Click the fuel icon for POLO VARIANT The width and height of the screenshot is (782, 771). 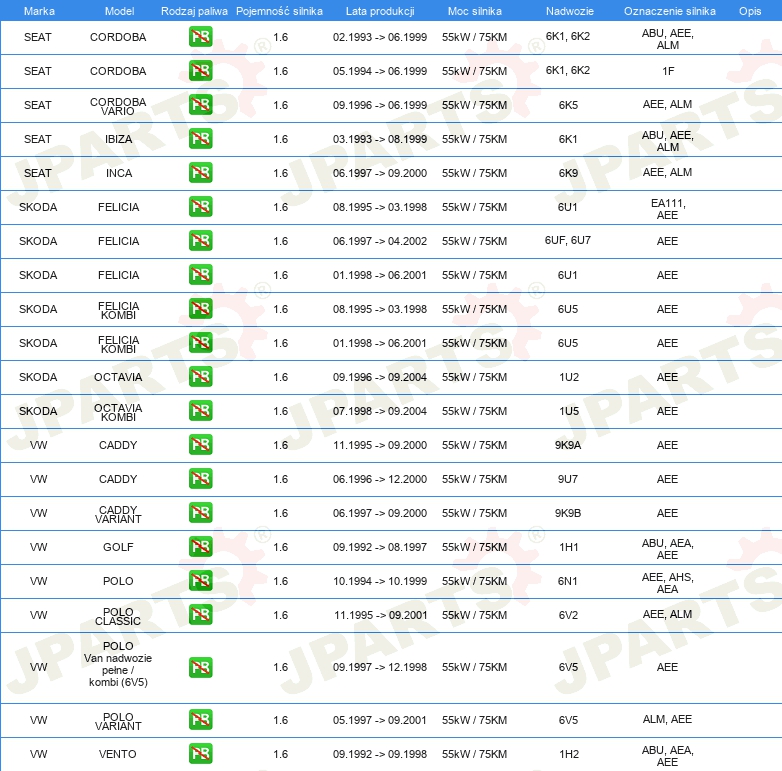pos(200,720)
